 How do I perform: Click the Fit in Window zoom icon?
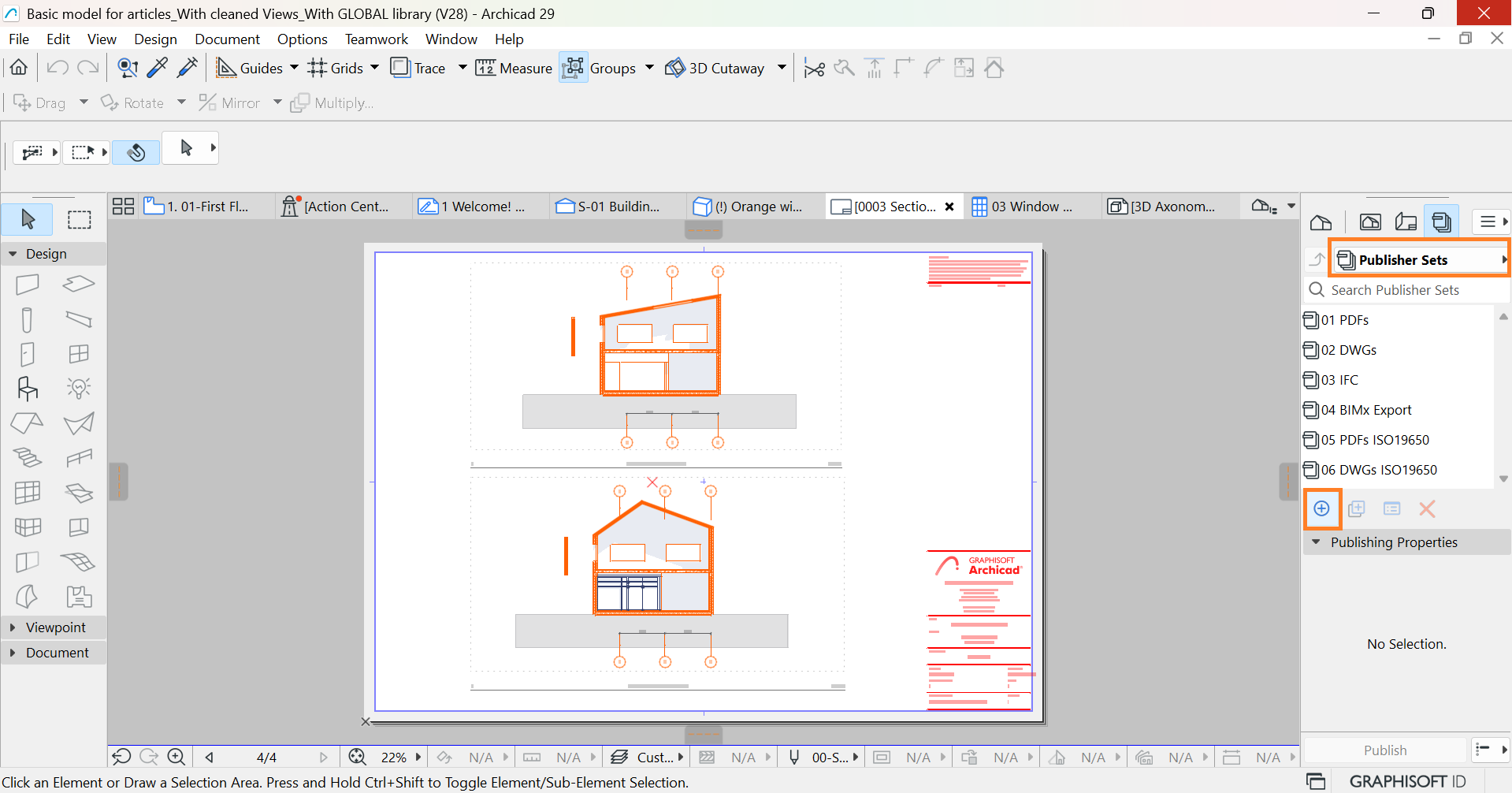pyautogui.click(x=357, y=758)
